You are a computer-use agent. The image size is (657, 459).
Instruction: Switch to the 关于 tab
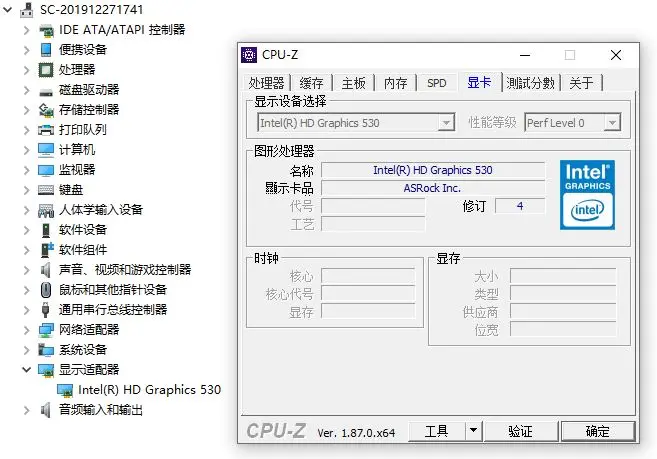pos(581,83)
